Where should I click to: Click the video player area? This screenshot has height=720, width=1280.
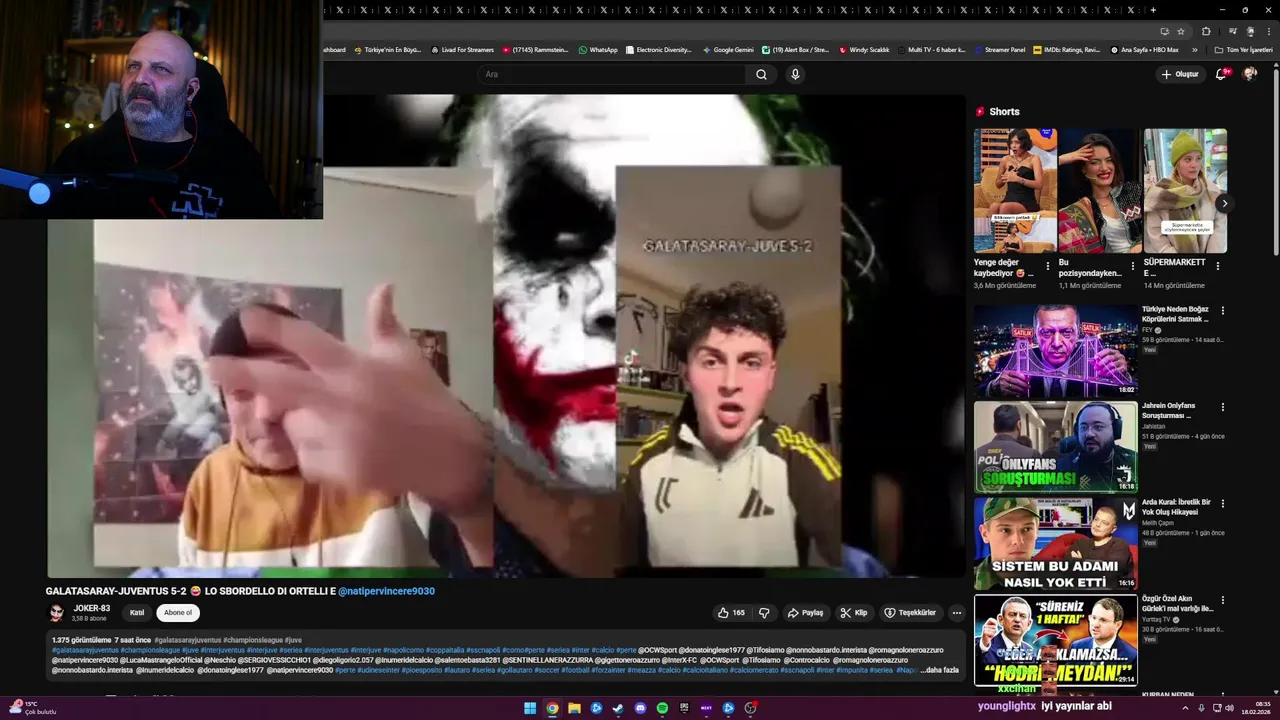pyautogui.click(x=506, y=336)
